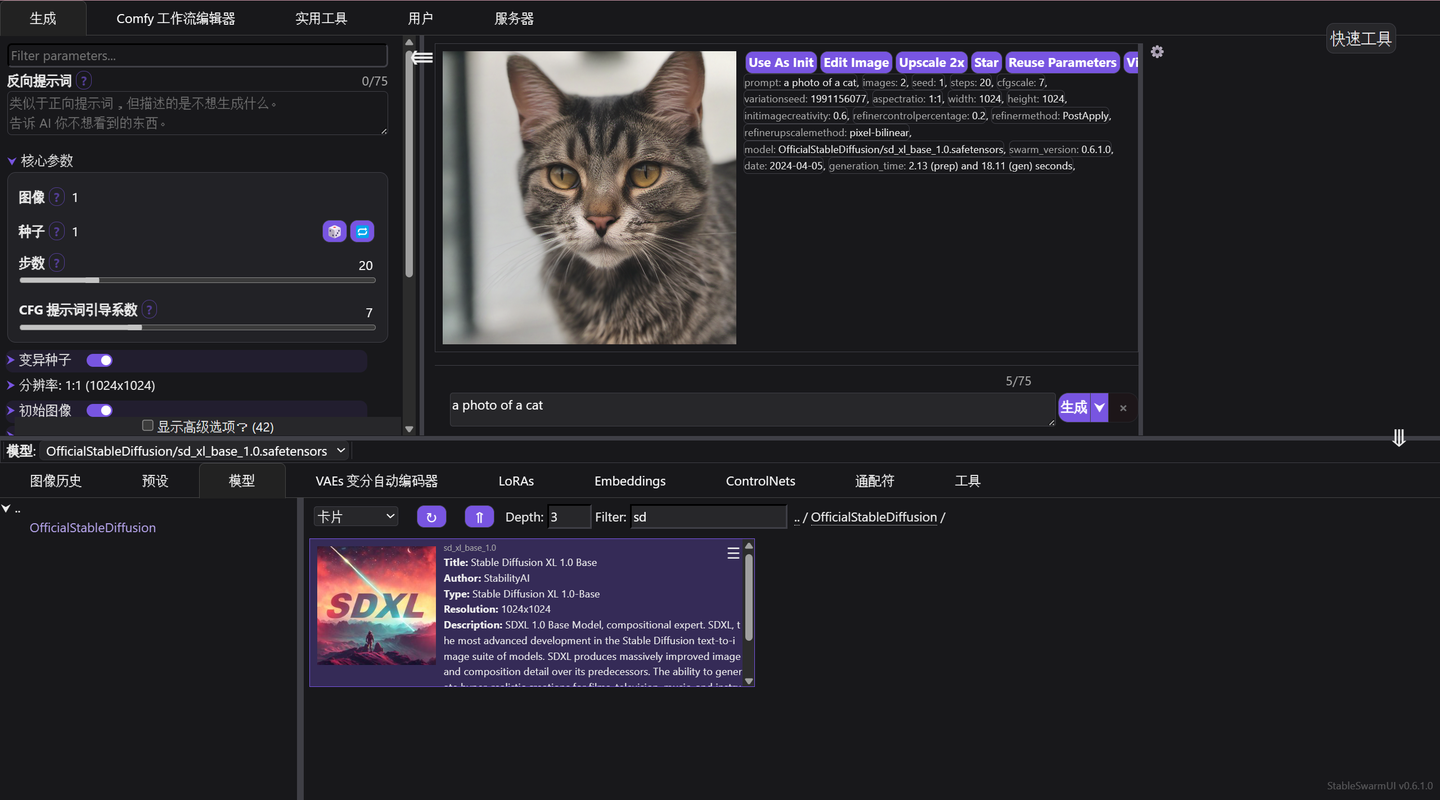Click the Depth number field
Screen dimensions: 1440x800
point(569,517)
